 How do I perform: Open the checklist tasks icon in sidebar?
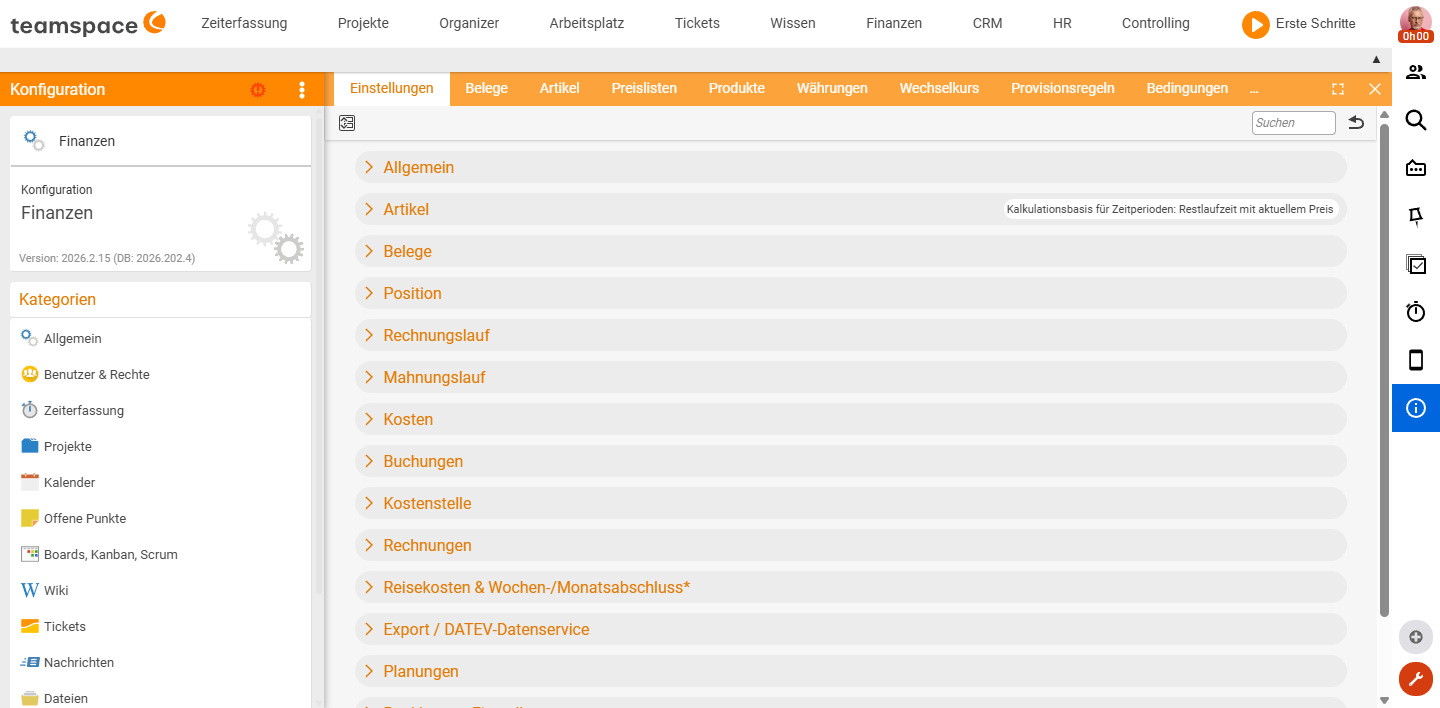(1416, 264)
